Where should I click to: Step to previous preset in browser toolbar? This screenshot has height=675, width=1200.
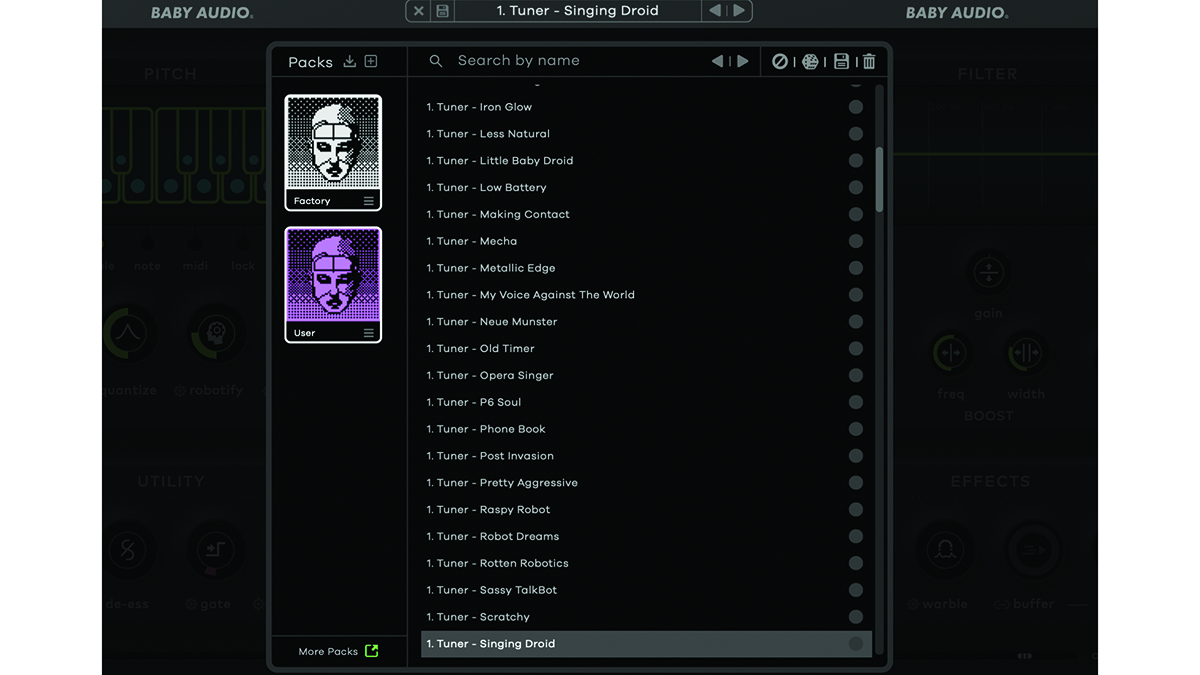pyautogui.click(x=717, y=61)
